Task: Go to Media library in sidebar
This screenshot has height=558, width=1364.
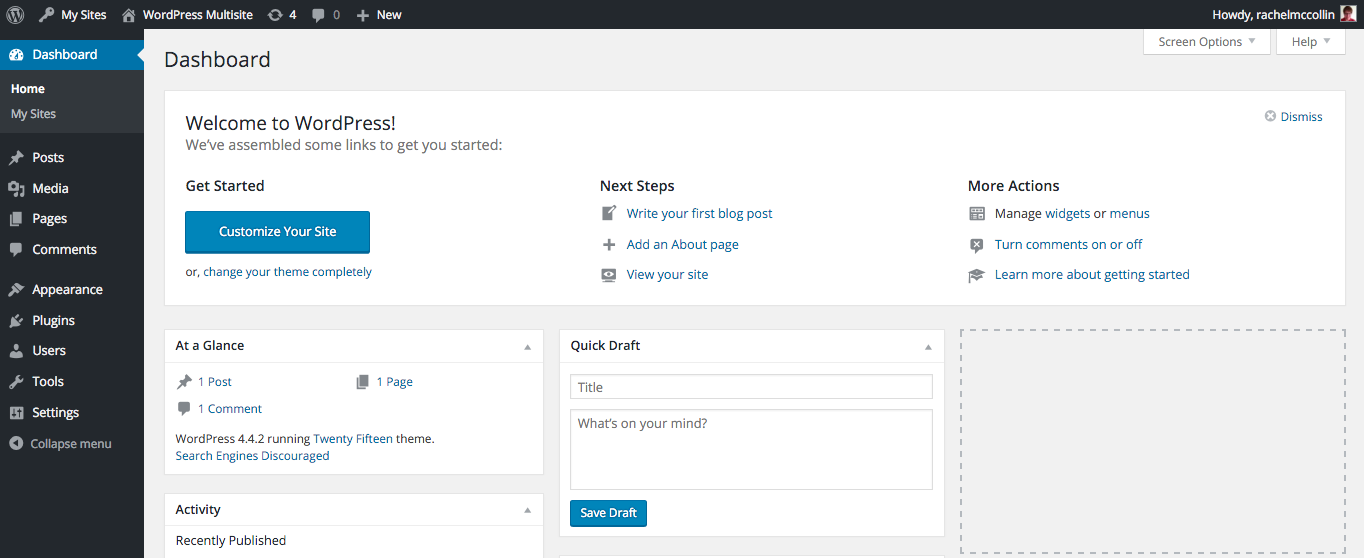Action: coord(50,189)
